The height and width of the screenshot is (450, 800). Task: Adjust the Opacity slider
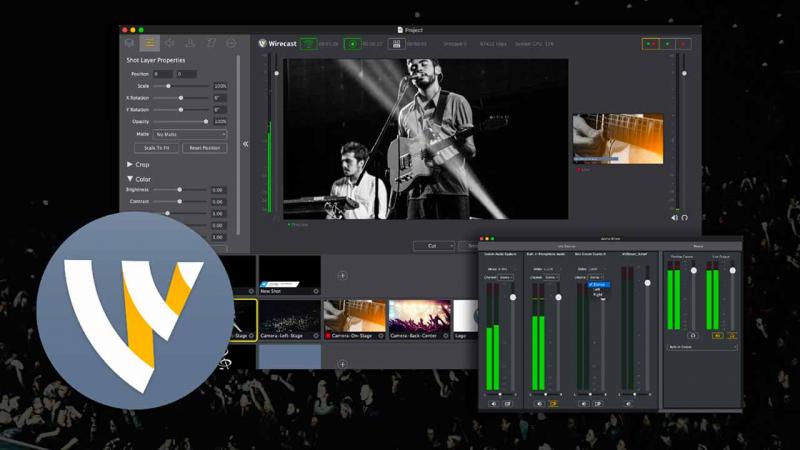click(204, 121)
